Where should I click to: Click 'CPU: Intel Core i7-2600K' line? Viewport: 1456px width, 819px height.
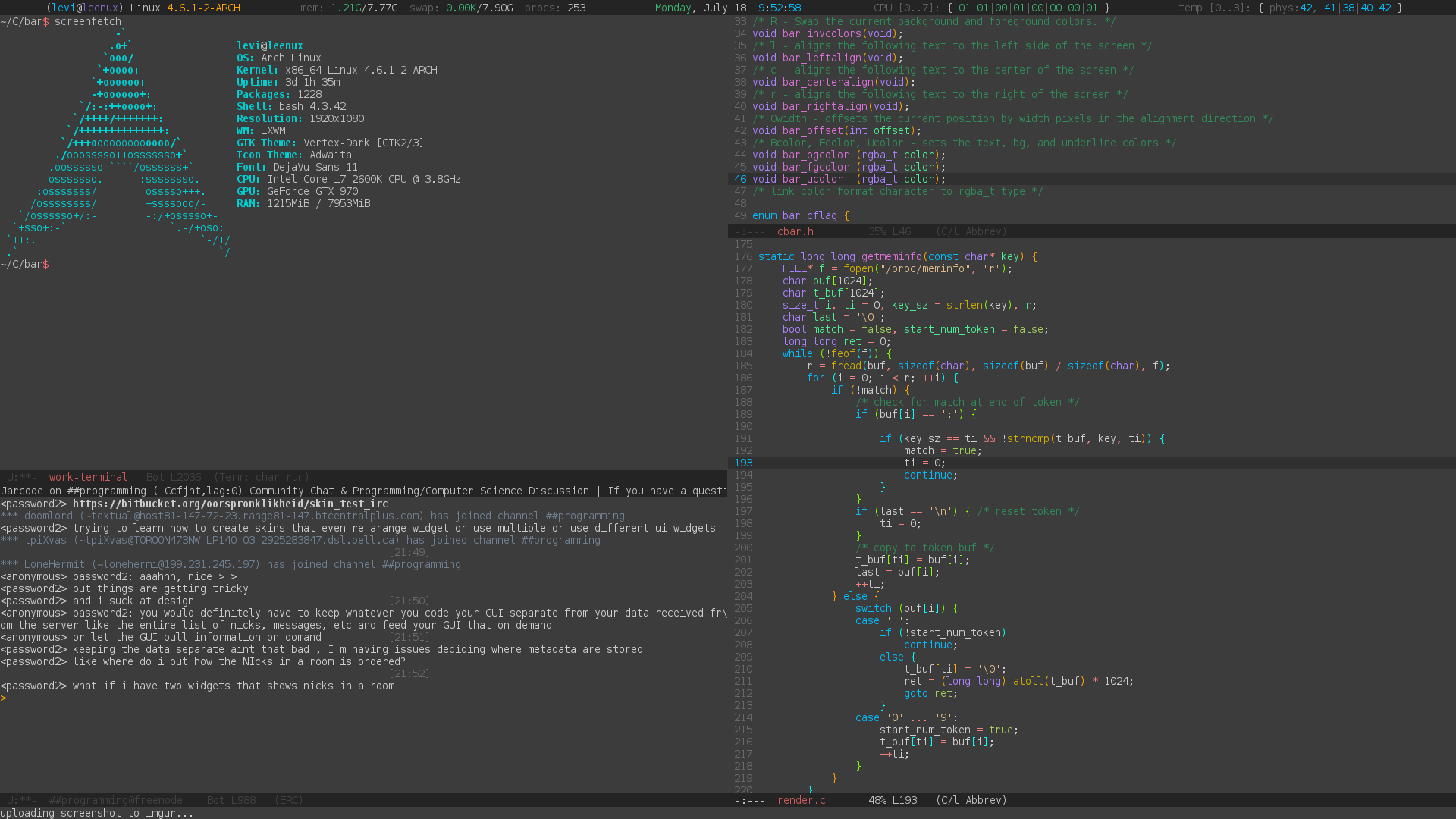click(349, 179)
